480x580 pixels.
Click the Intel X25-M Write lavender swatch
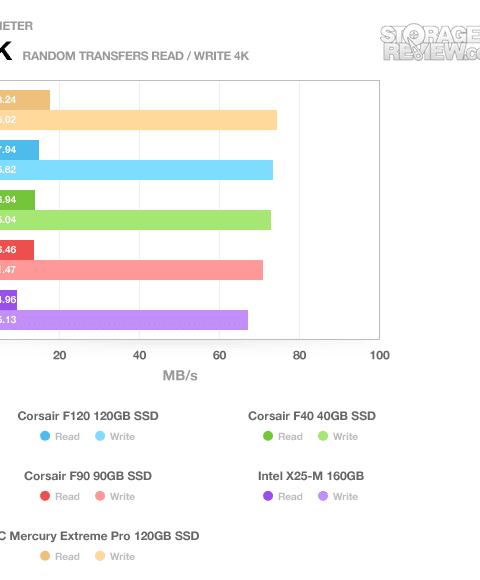(323, 496)
